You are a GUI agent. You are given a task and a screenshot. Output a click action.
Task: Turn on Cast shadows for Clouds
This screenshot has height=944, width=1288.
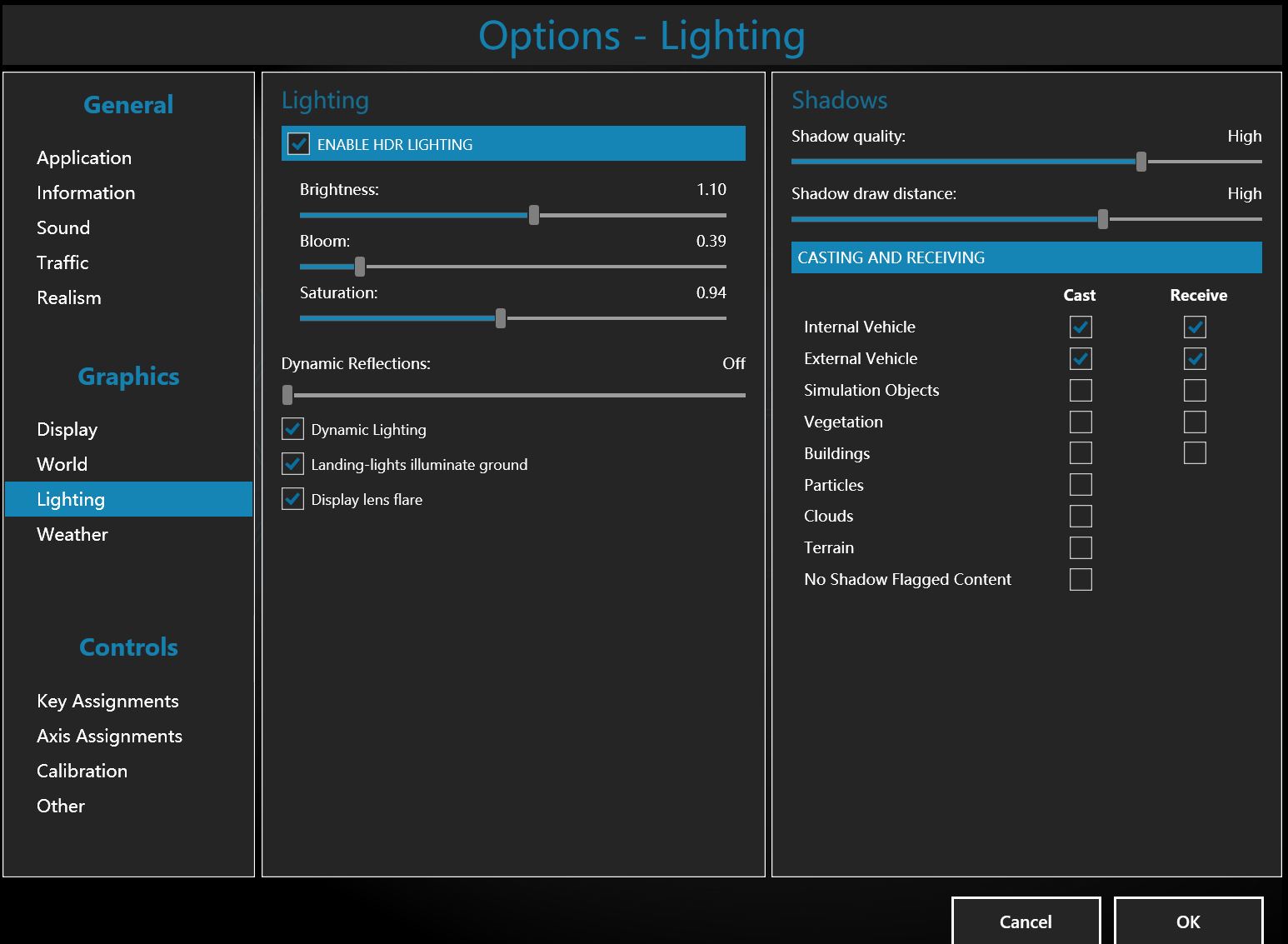coord(1081,516)
